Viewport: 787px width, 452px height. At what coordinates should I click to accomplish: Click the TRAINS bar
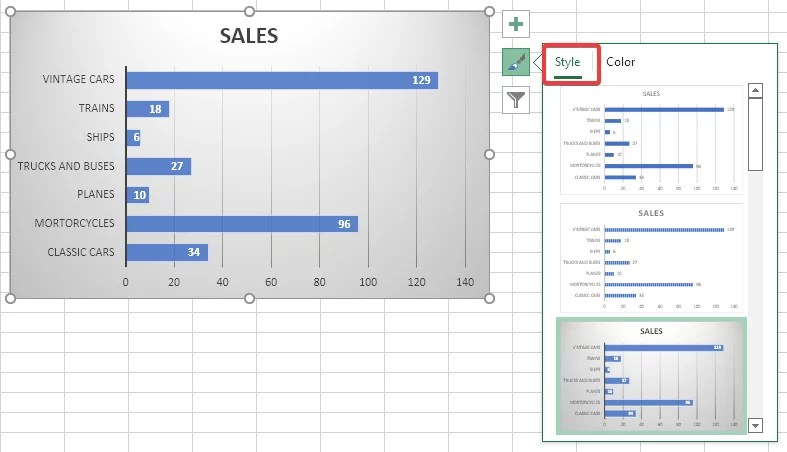tap(148, 109)
